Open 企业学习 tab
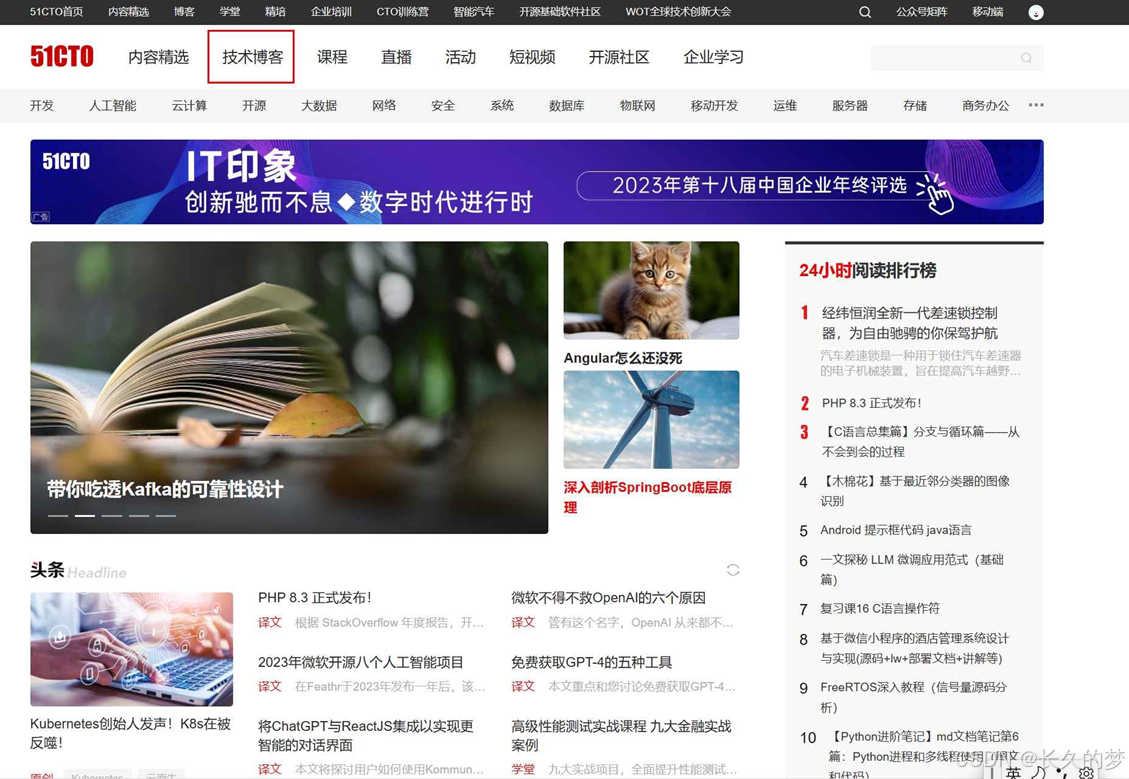The image size is (1129, 779). [x=714, y=57]
